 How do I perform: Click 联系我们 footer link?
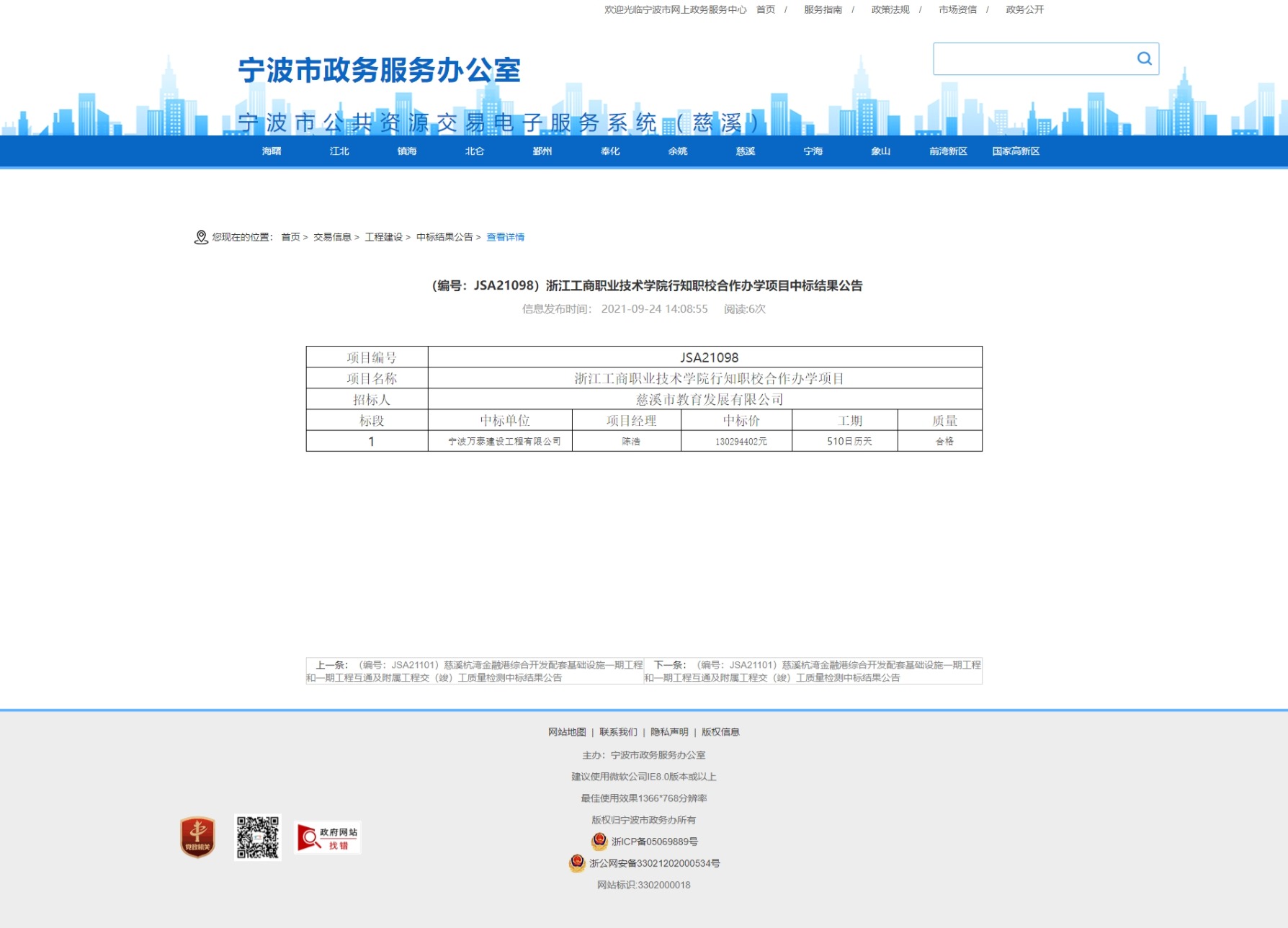click(618, 732)
